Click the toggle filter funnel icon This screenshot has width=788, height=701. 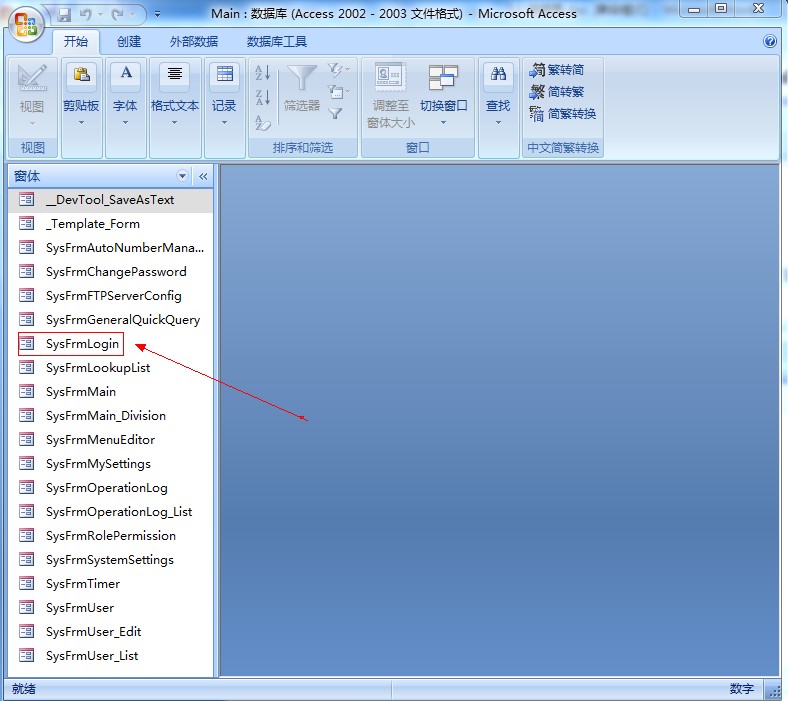coord(335,114)
